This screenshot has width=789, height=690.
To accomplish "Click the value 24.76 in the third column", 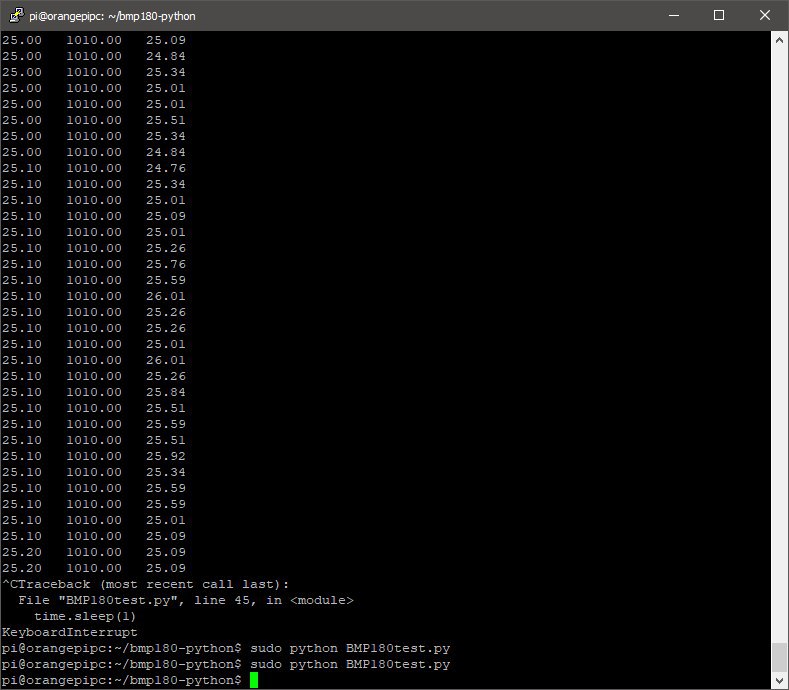I will (166, 168).
